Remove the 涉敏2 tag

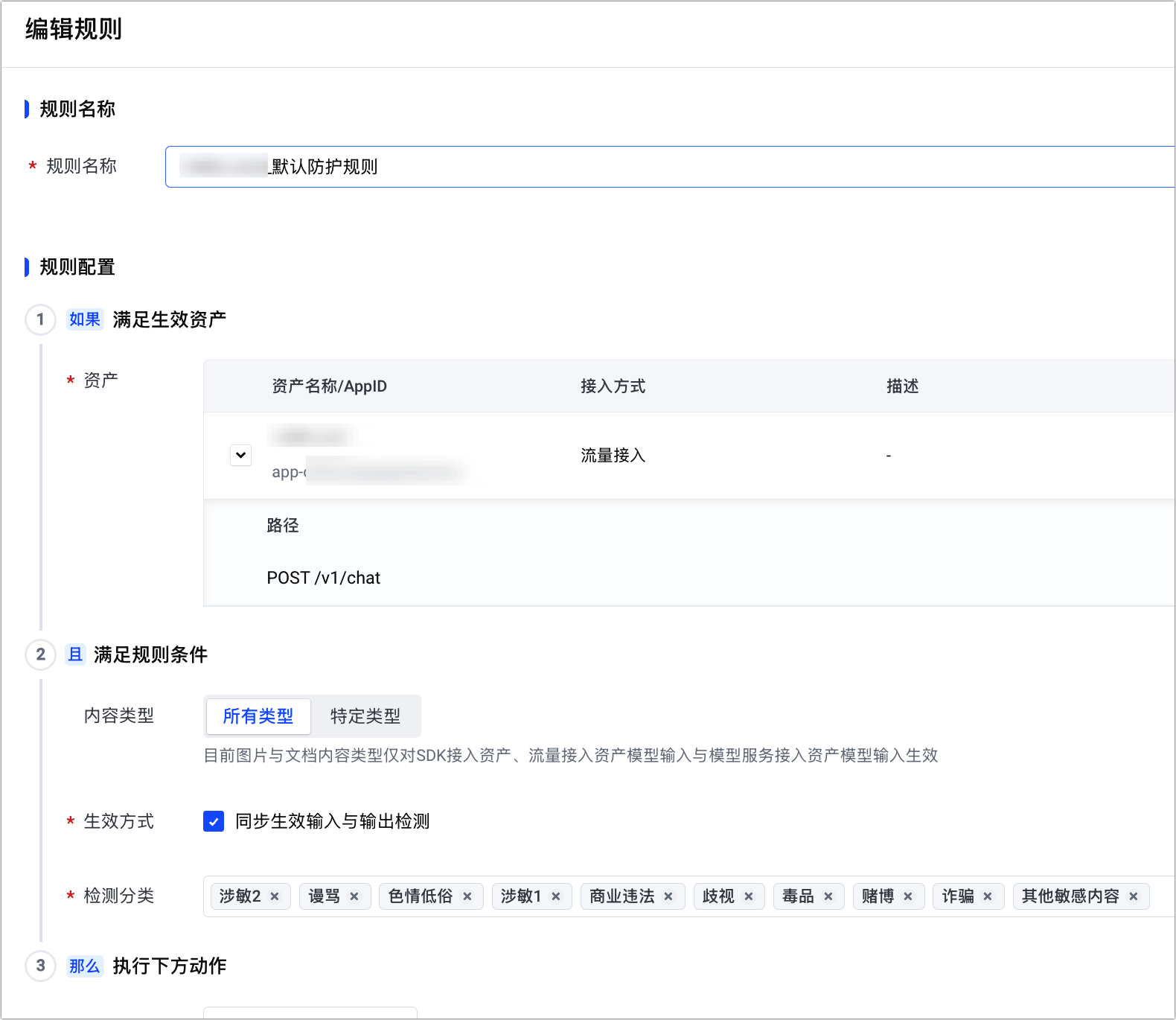pos(275,896)
